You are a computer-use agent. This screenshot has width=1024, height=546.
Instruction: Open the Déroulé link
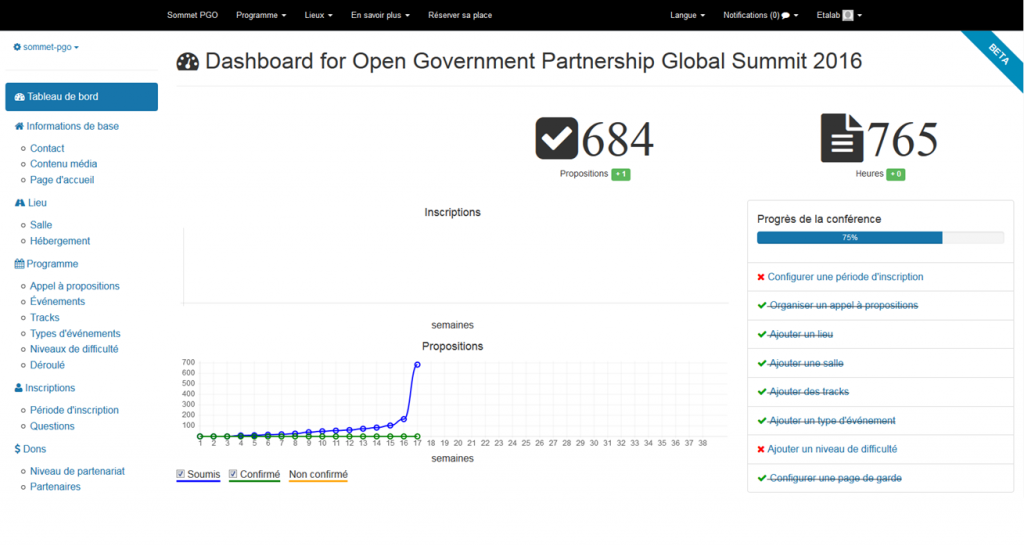[x=47, y=365]
